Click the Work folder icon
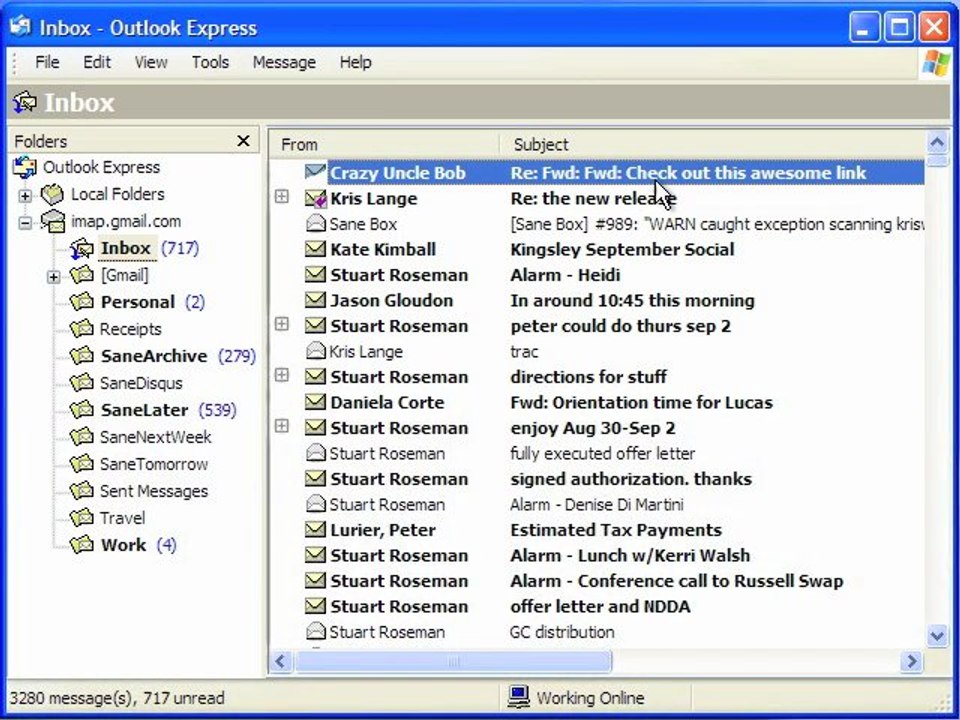Image resolution: width=960 pixels, height=720 pixels. (81, 544)
